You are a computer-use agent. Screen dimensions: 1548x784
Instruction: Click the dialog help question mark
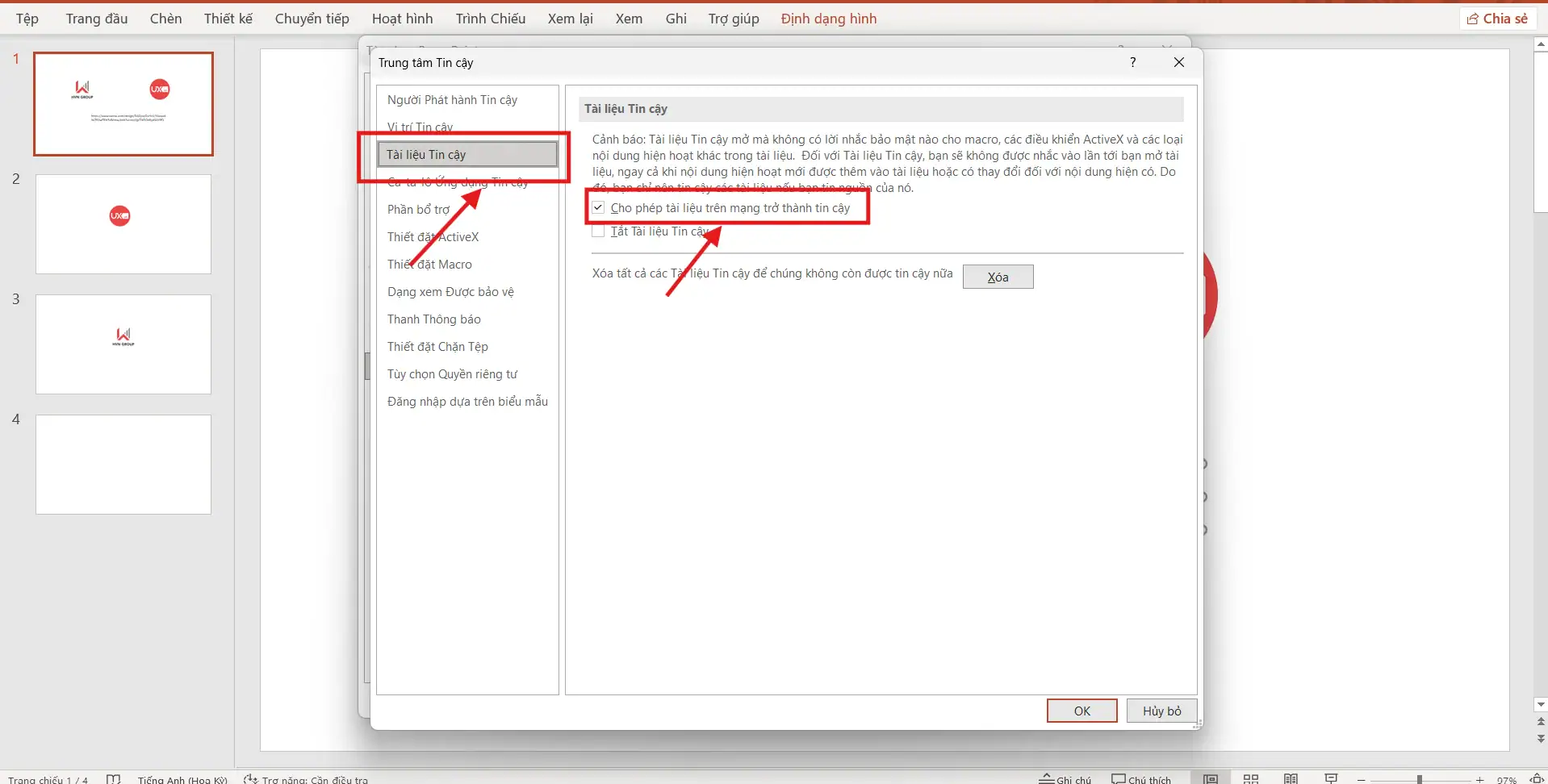point(1132,62)
